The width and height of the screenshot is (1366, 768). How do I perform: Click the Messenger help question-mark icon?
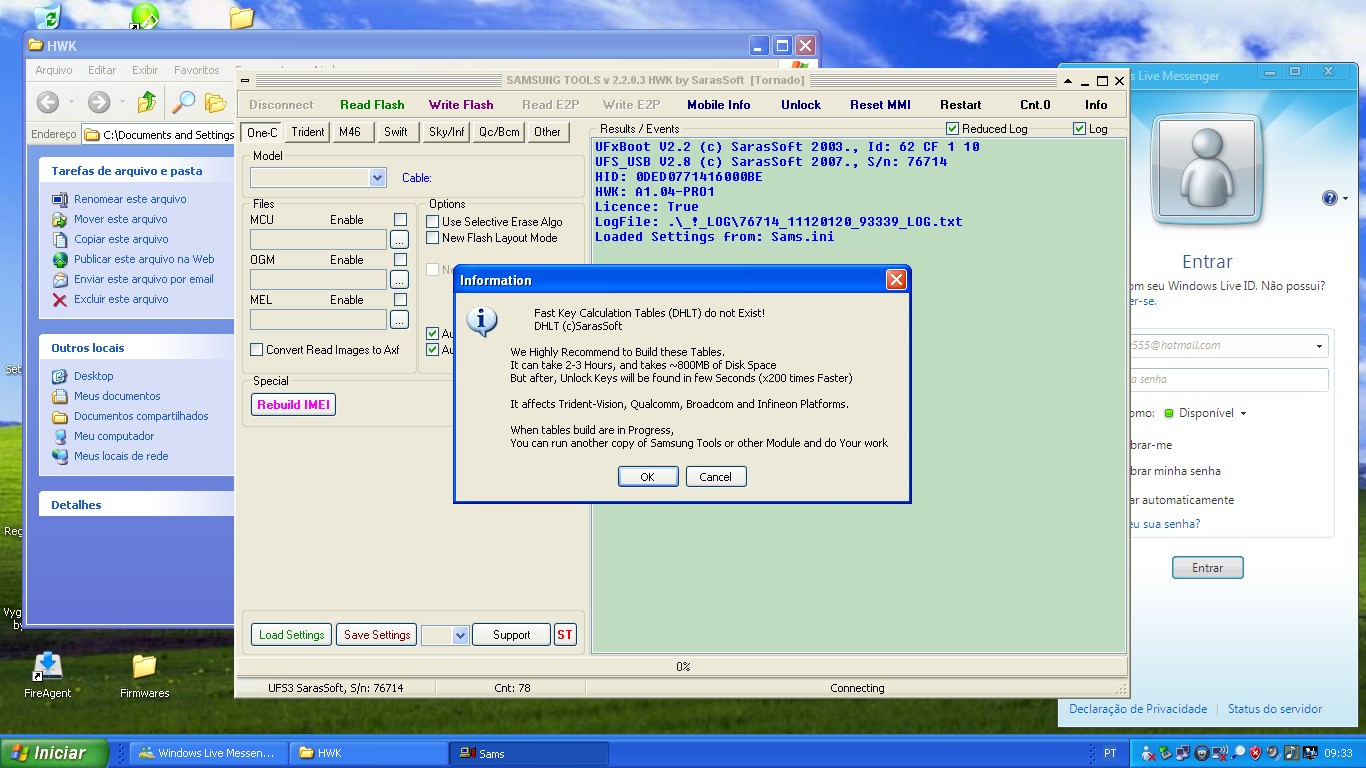1329,198
